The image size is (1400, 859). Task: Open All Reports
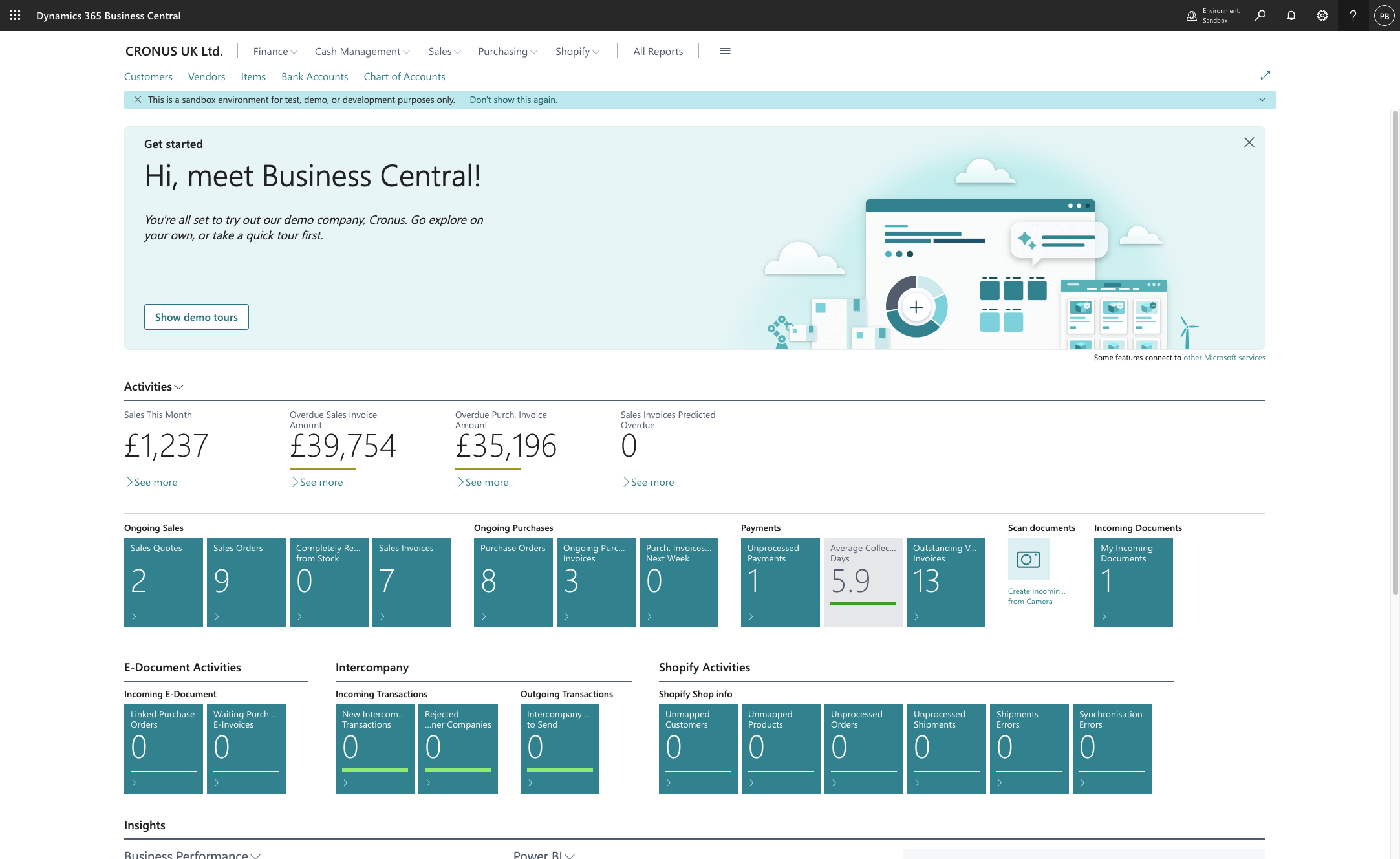coord(658,51)
